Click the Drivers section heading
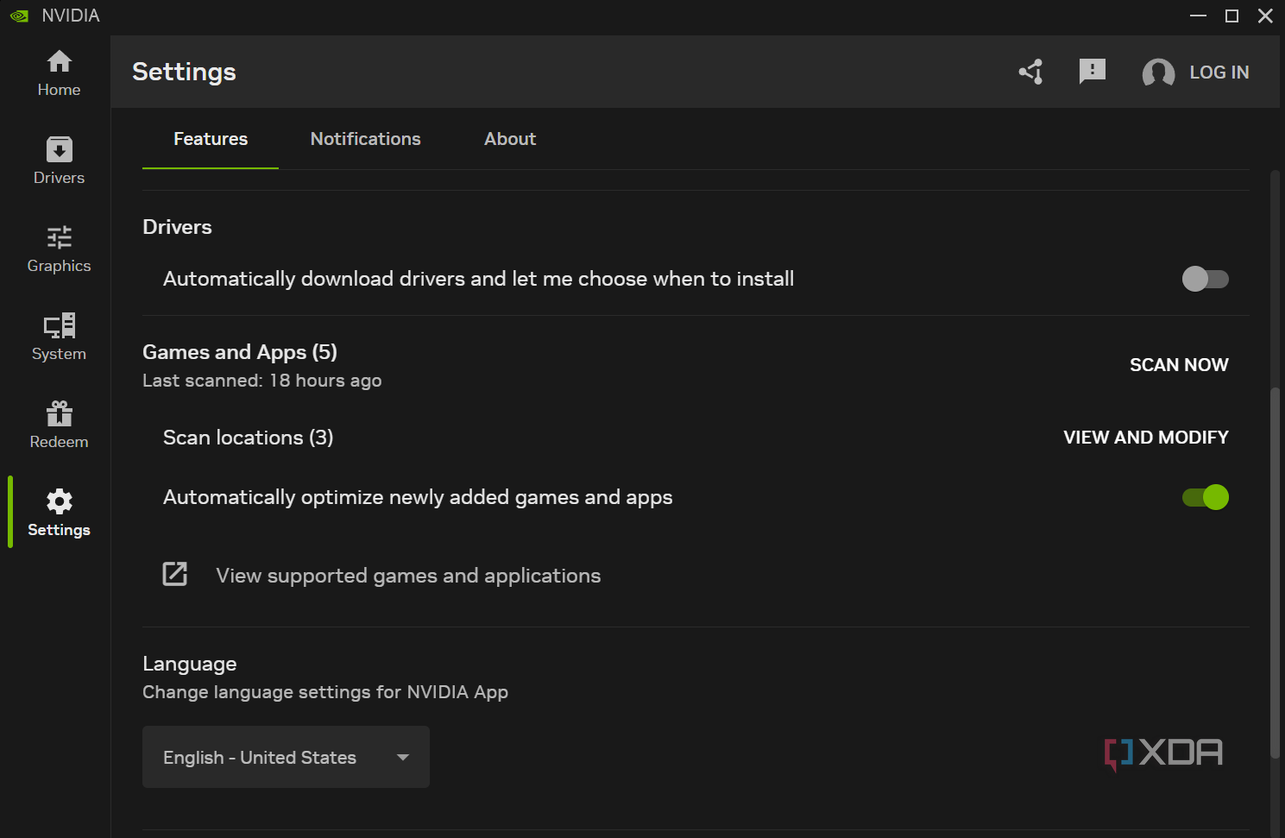 click(x=177, y=227)
